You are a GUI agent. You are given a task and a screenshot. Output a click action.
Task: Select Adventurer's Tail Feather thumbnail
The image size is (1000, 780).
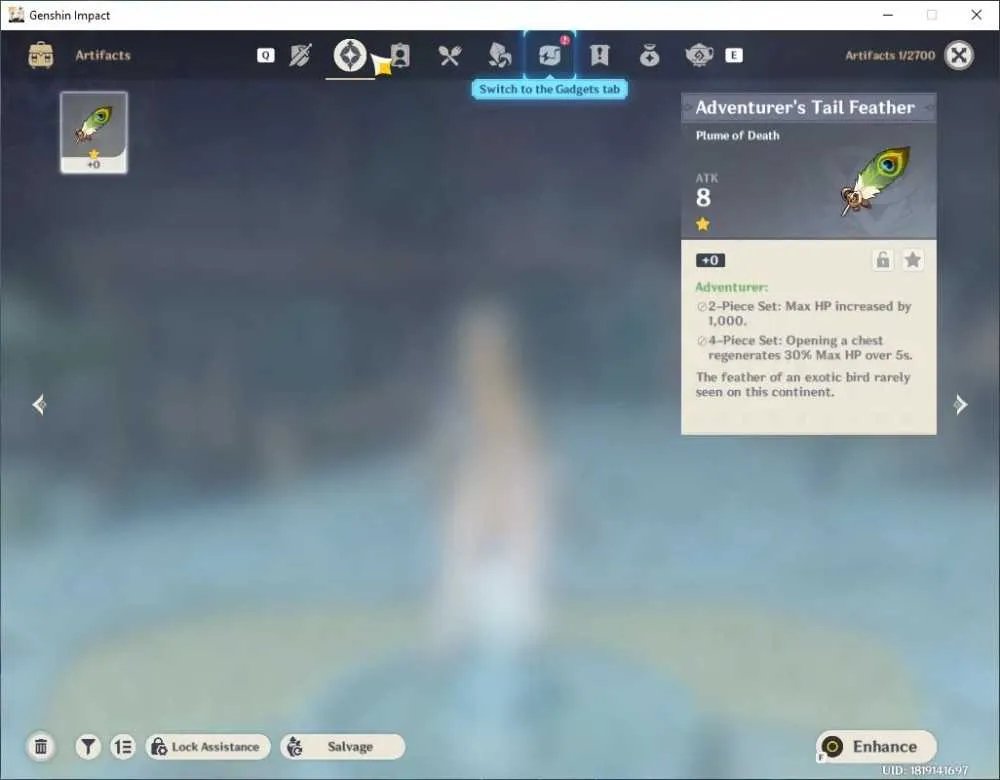[94, 132]
